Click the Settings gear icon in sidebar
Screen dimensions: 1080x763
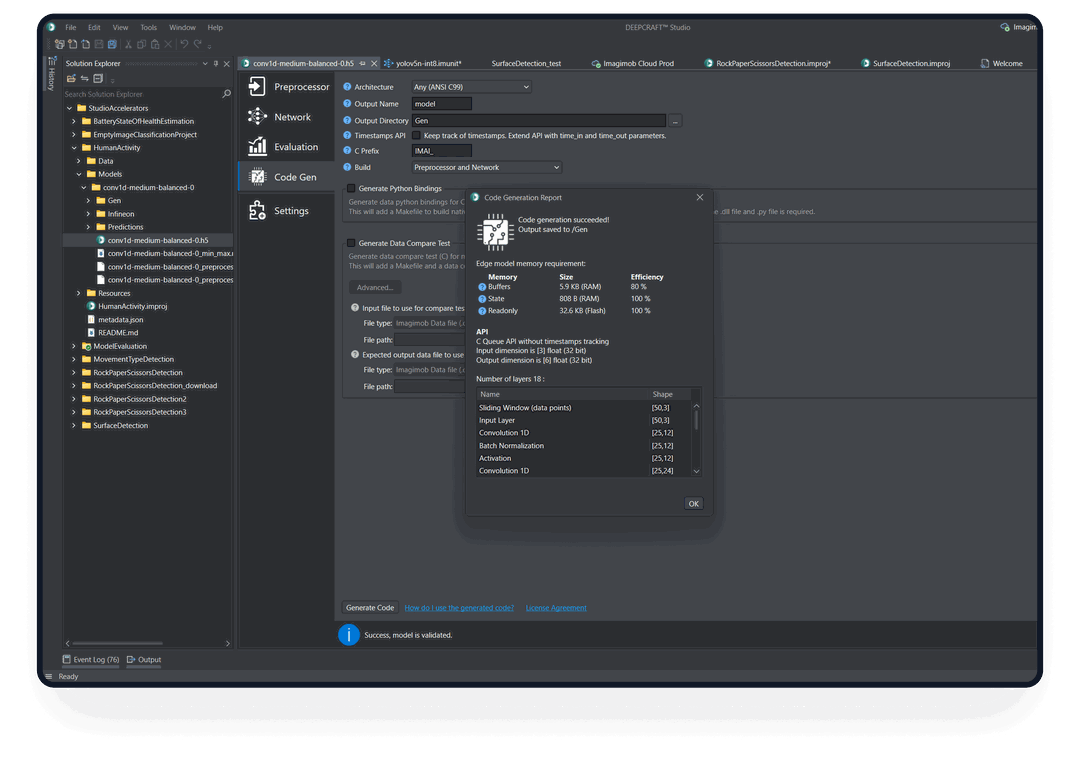pyautogui.click(x=257, y=211)
